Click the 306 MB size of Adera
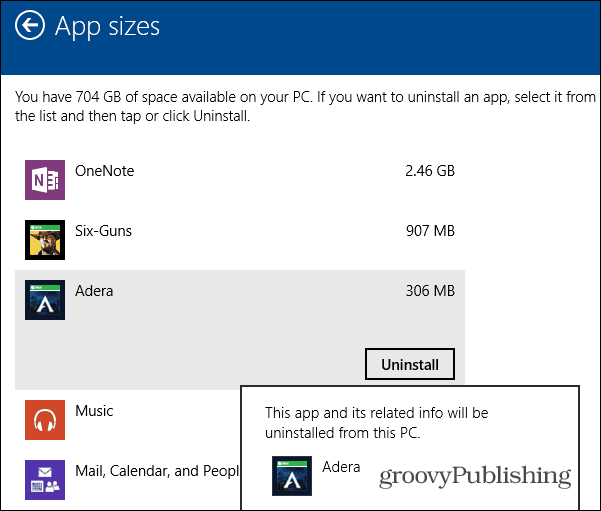 430,291
